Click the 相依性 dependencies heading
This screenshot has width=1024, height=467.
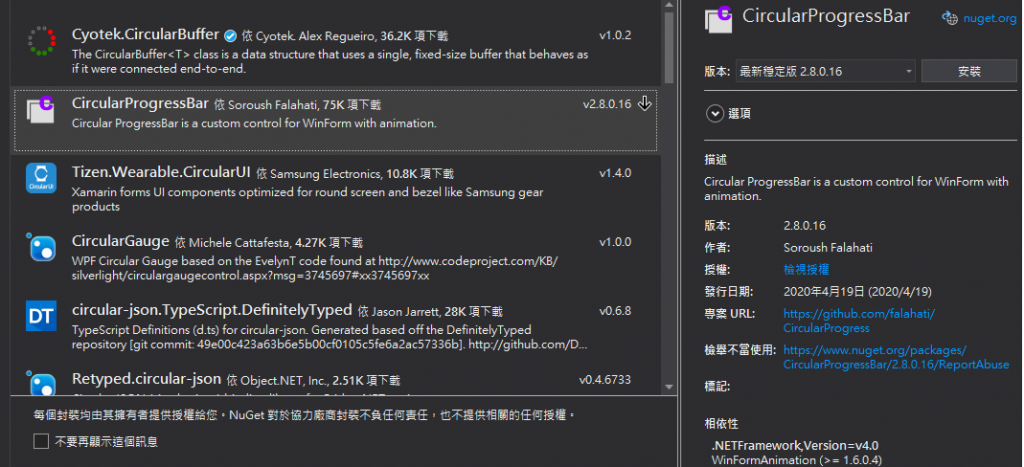(x=722, y=423)
